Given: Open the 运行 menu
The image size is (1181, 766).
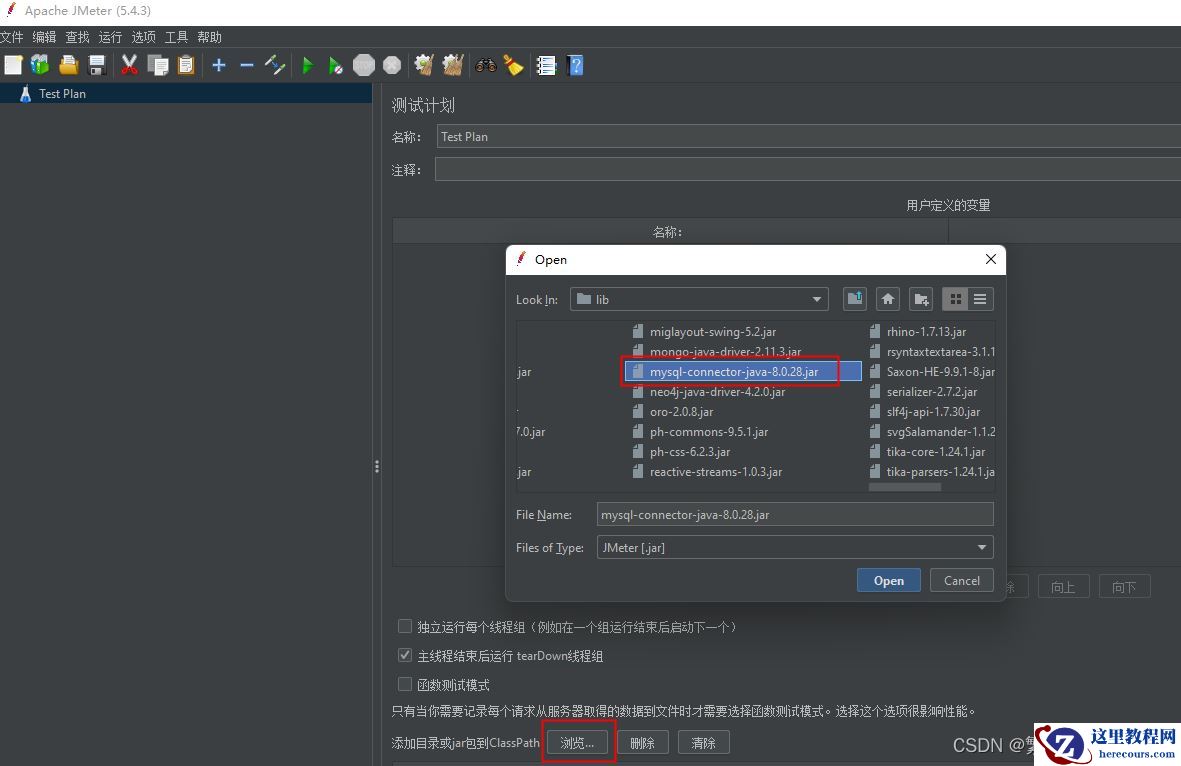Looking at the screenshot, I should pos(110,37).
